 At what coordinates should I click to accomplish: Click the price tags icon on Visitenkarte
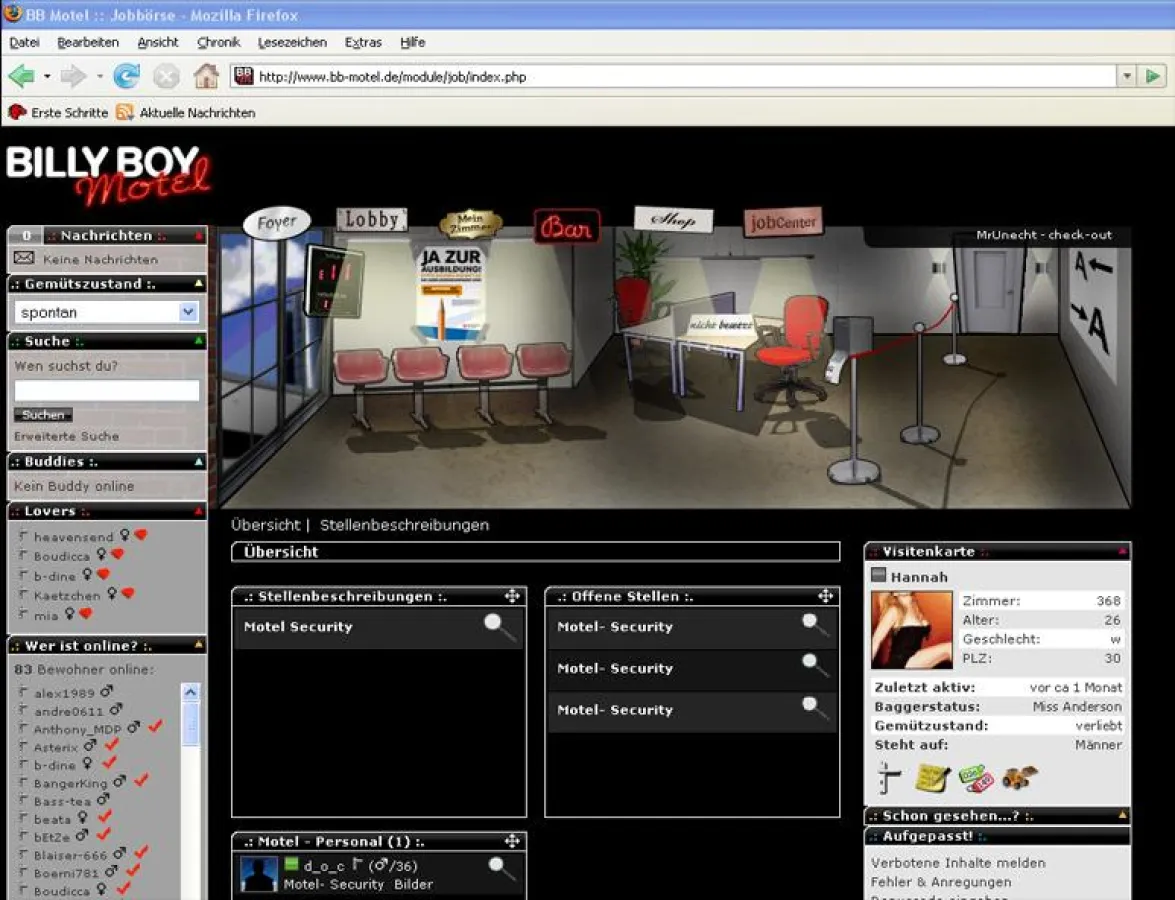click(x=976, y=778)
